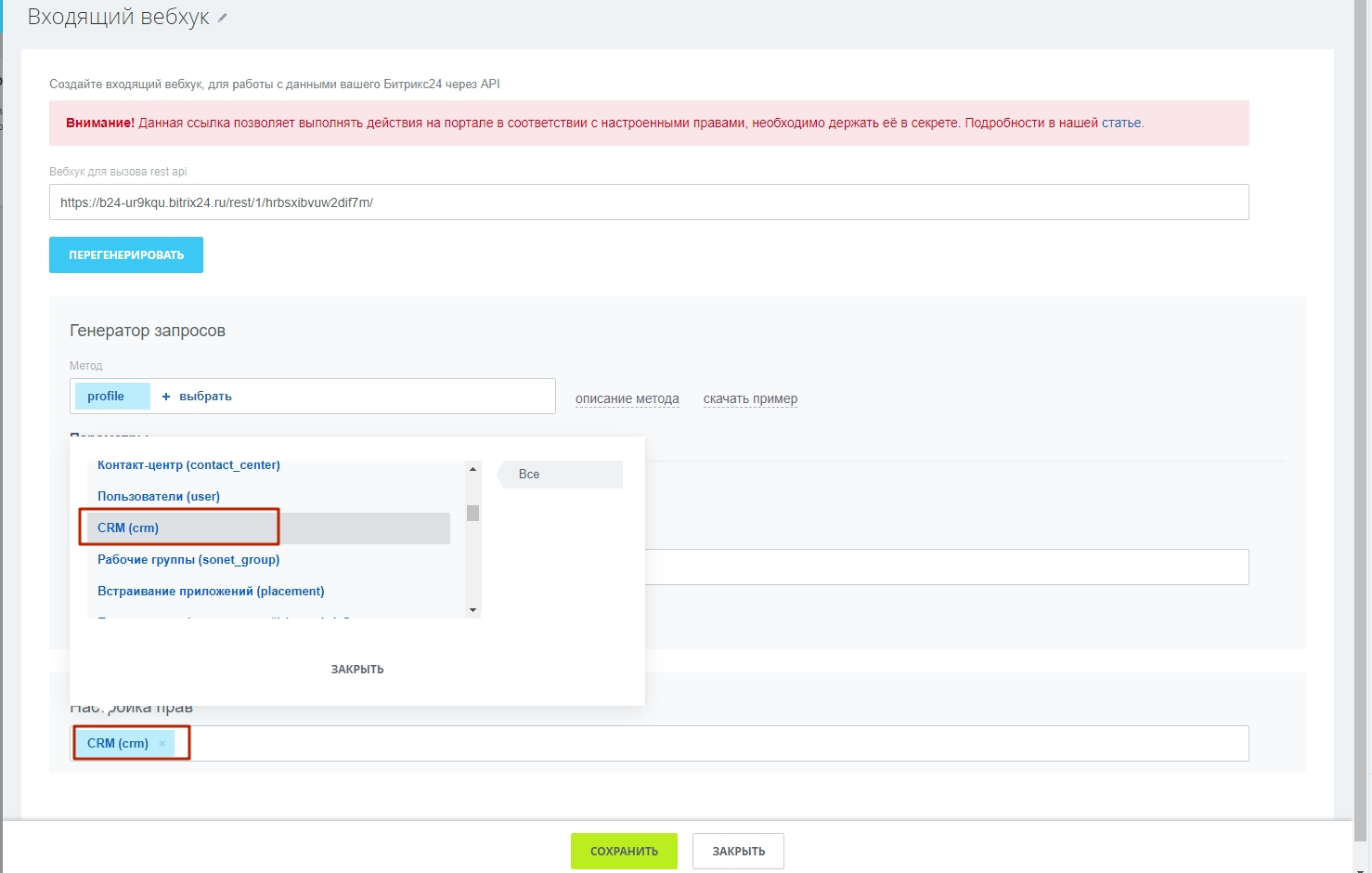Click the «Все» filter tab

tap(561, 474)
